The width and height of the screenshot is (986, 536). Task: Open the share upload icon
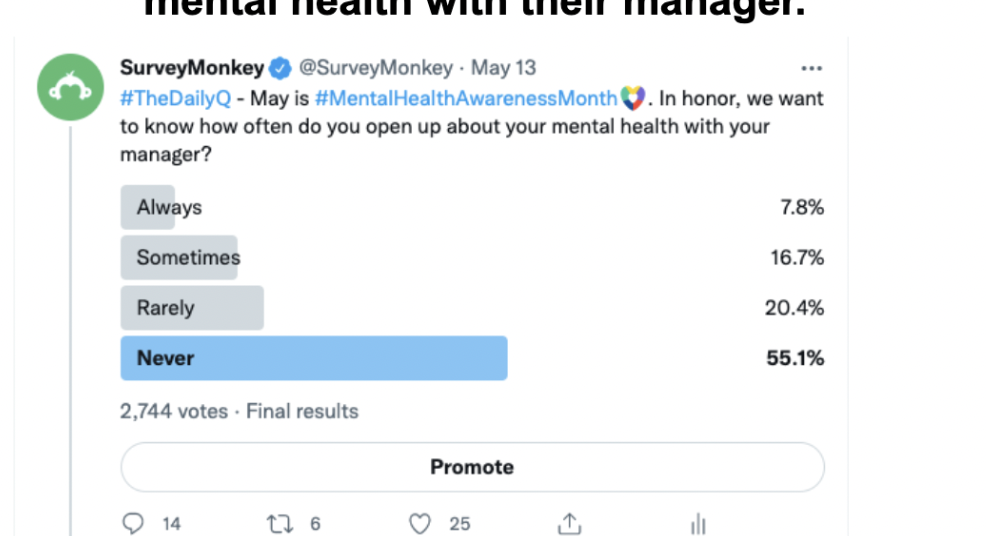570,523
